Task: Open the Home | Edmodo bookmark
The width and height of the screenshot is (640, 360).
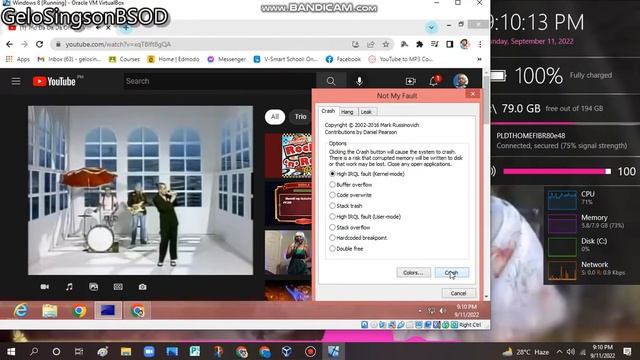Action: tap(173, 59)
